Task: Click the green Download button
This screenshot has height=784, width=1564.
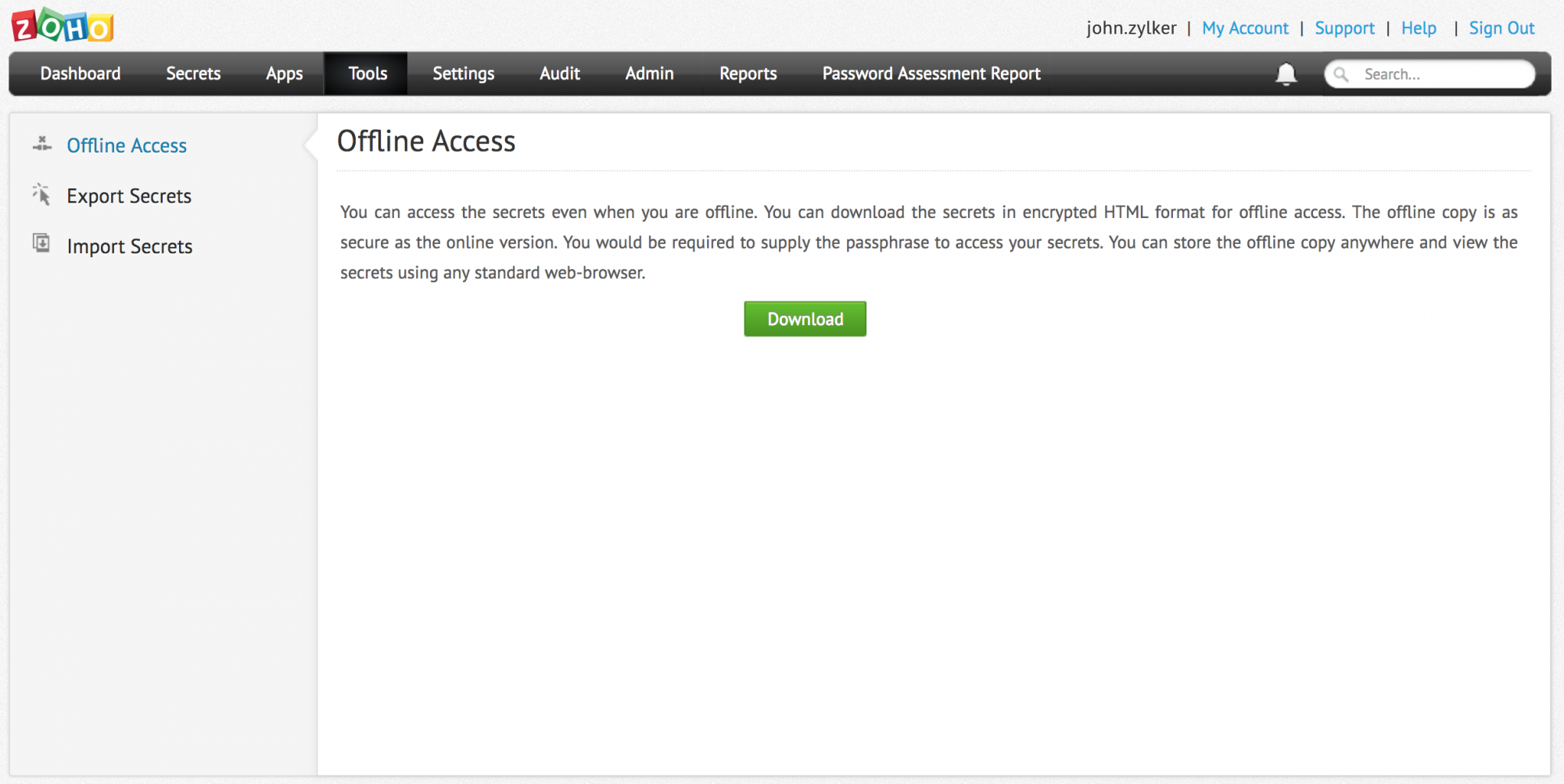Action: click(x=805, y=319)
